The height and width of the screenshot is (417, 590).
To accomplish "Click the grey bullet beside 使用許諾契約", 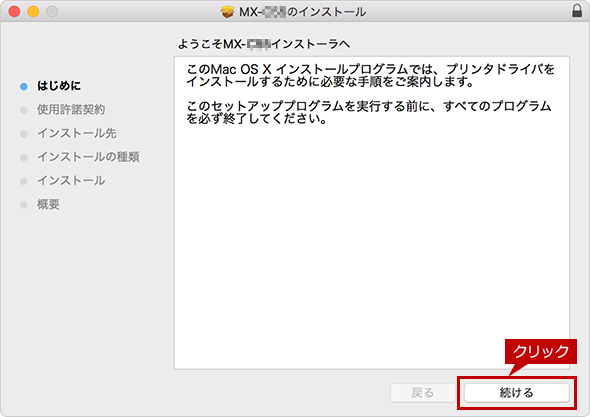I will click(x=24, y=110).
